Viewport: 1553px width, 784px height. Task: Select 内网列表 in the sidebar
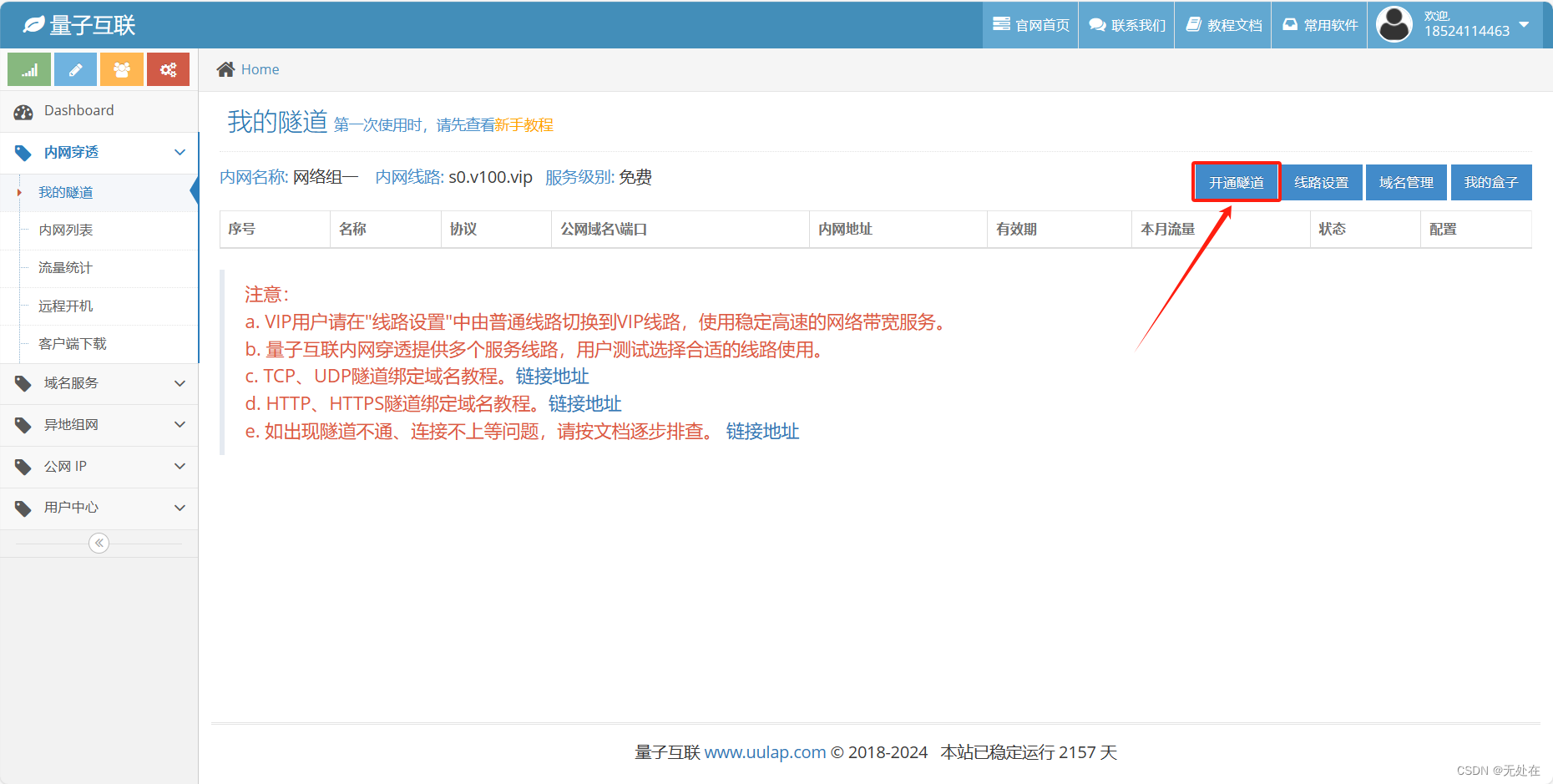pos(99,230)
